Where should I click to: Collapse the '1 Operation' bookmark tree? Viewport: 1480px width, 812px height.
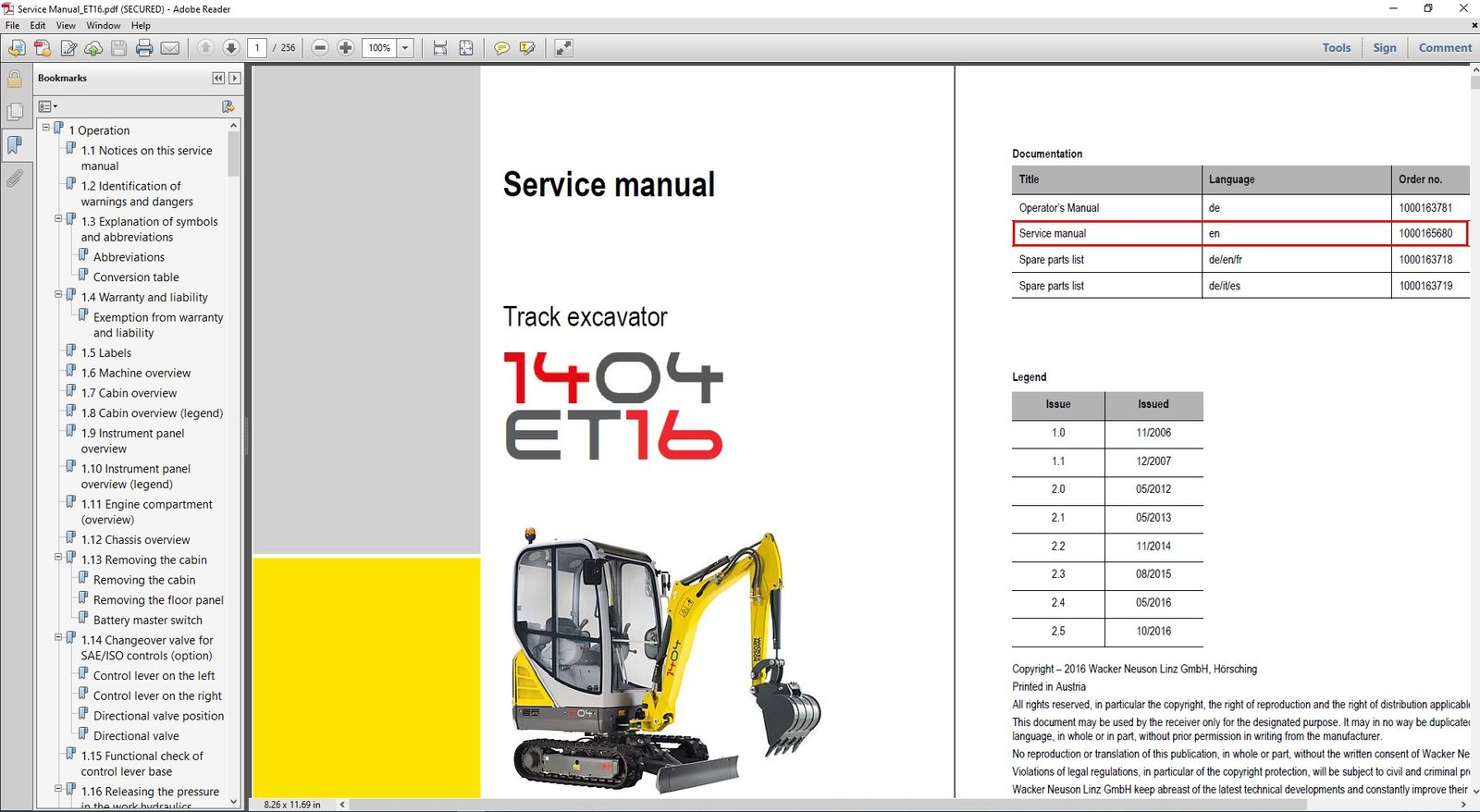point(46,128)
